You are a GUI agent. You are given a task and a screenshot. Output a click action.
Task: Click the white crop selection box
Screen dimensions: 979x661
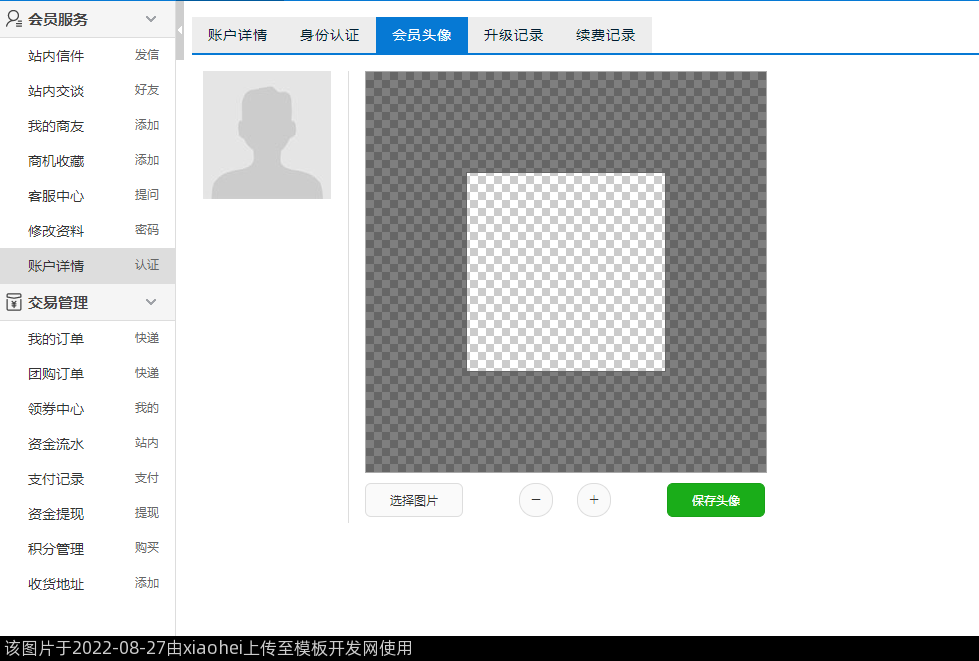[566, 272]
